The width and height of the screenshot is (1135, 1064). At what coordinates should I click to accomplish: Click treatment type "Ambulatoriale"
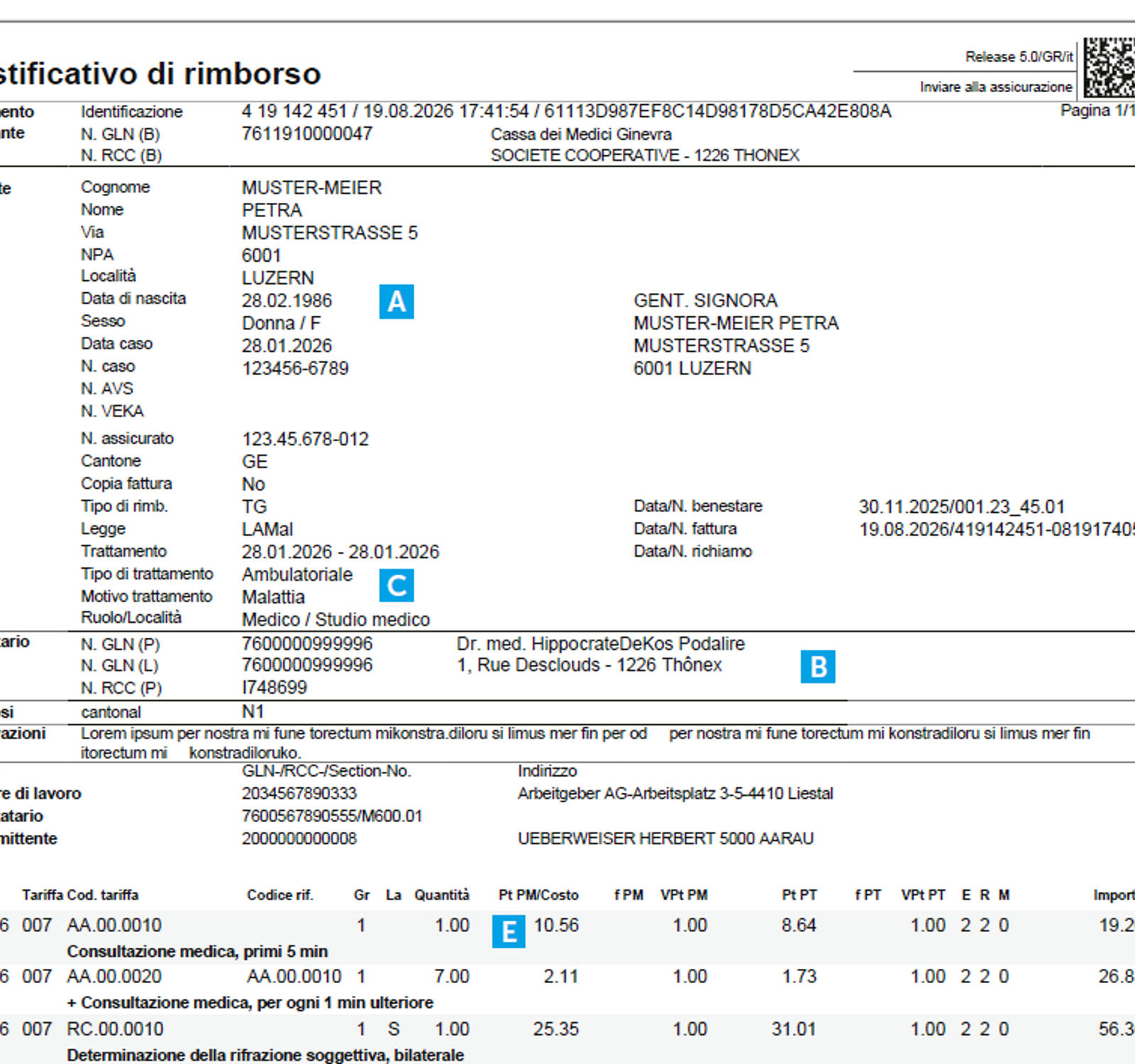pos(297,575)
